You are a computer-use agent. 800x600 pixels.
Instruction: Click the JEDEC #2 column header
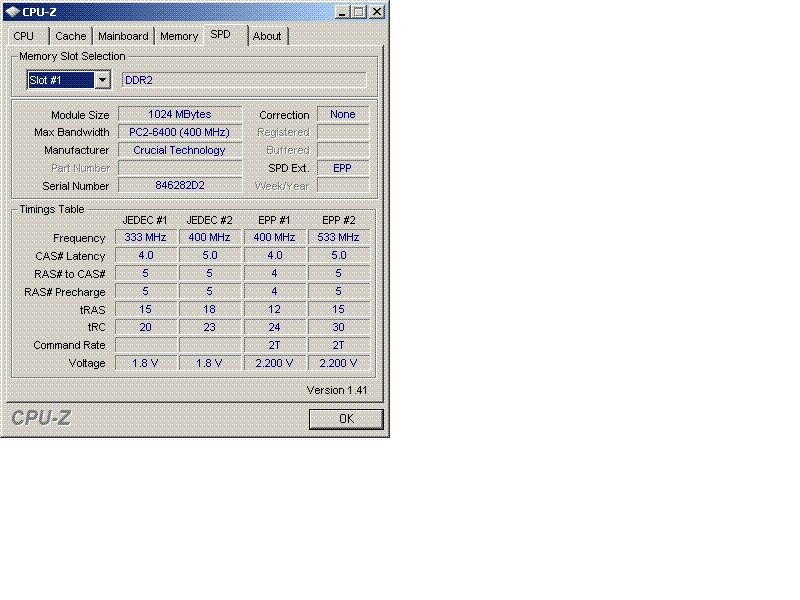(209, 220)
